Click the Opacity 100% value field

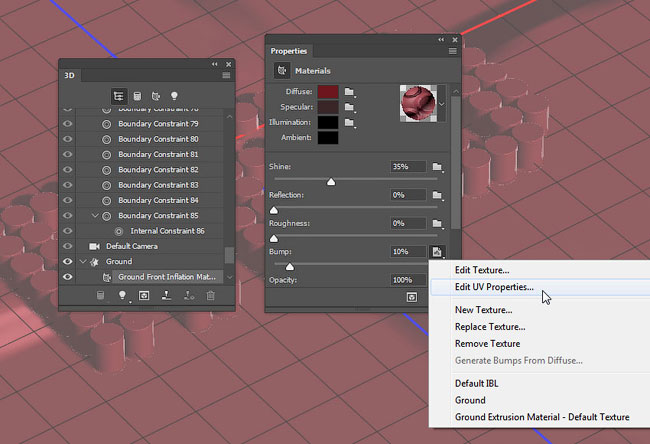tap(408, 280)
